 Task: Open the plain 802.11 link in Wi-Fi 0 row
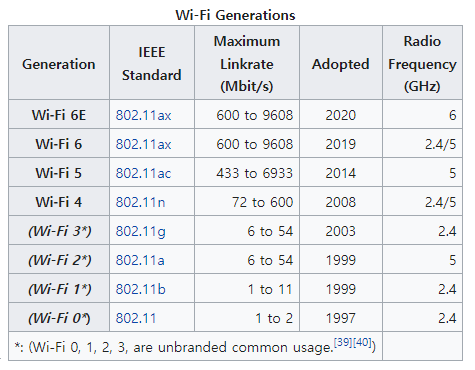click(136, 318)
